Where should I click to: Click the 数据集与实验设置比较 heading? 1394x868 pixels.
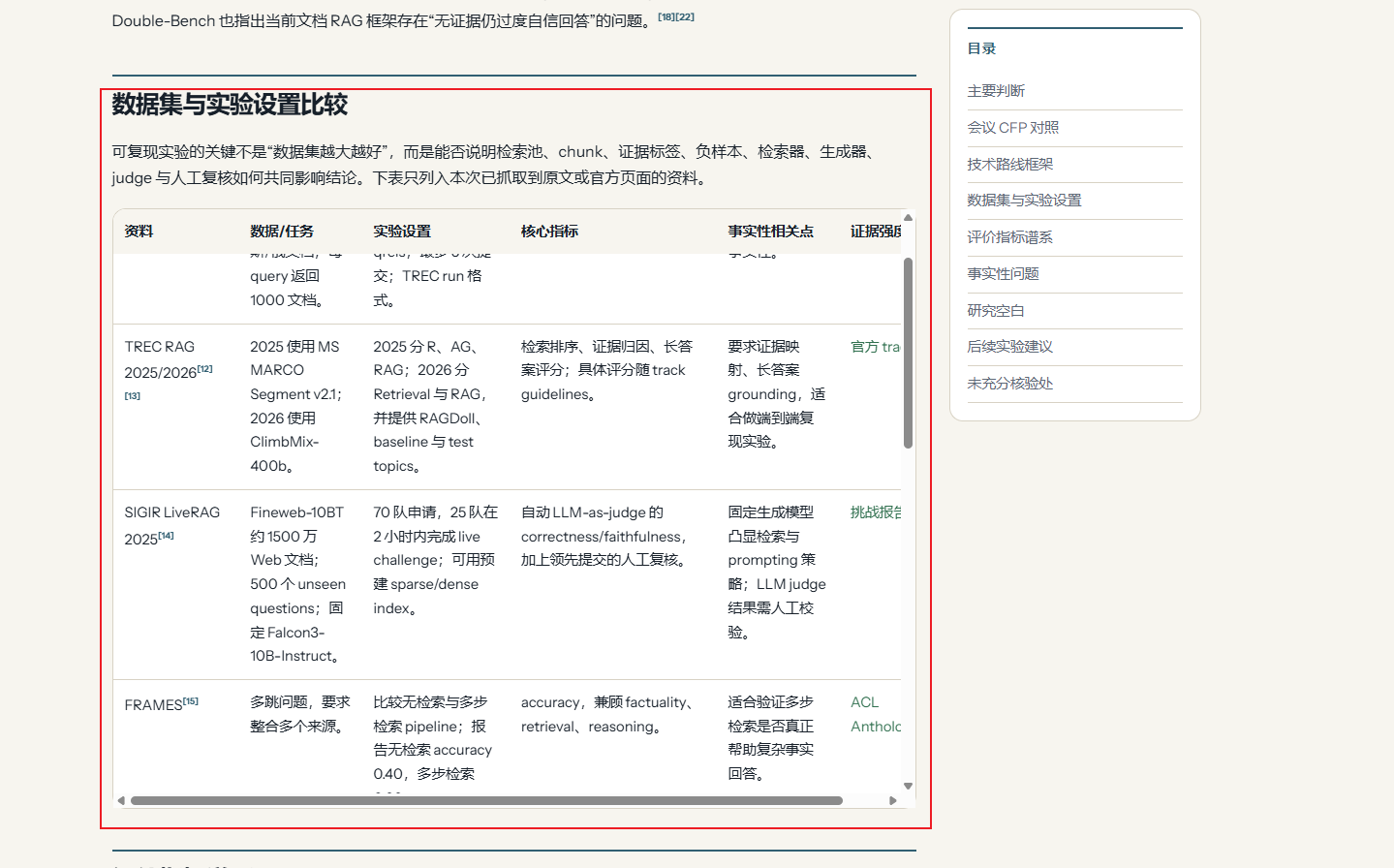click(230, 105)
